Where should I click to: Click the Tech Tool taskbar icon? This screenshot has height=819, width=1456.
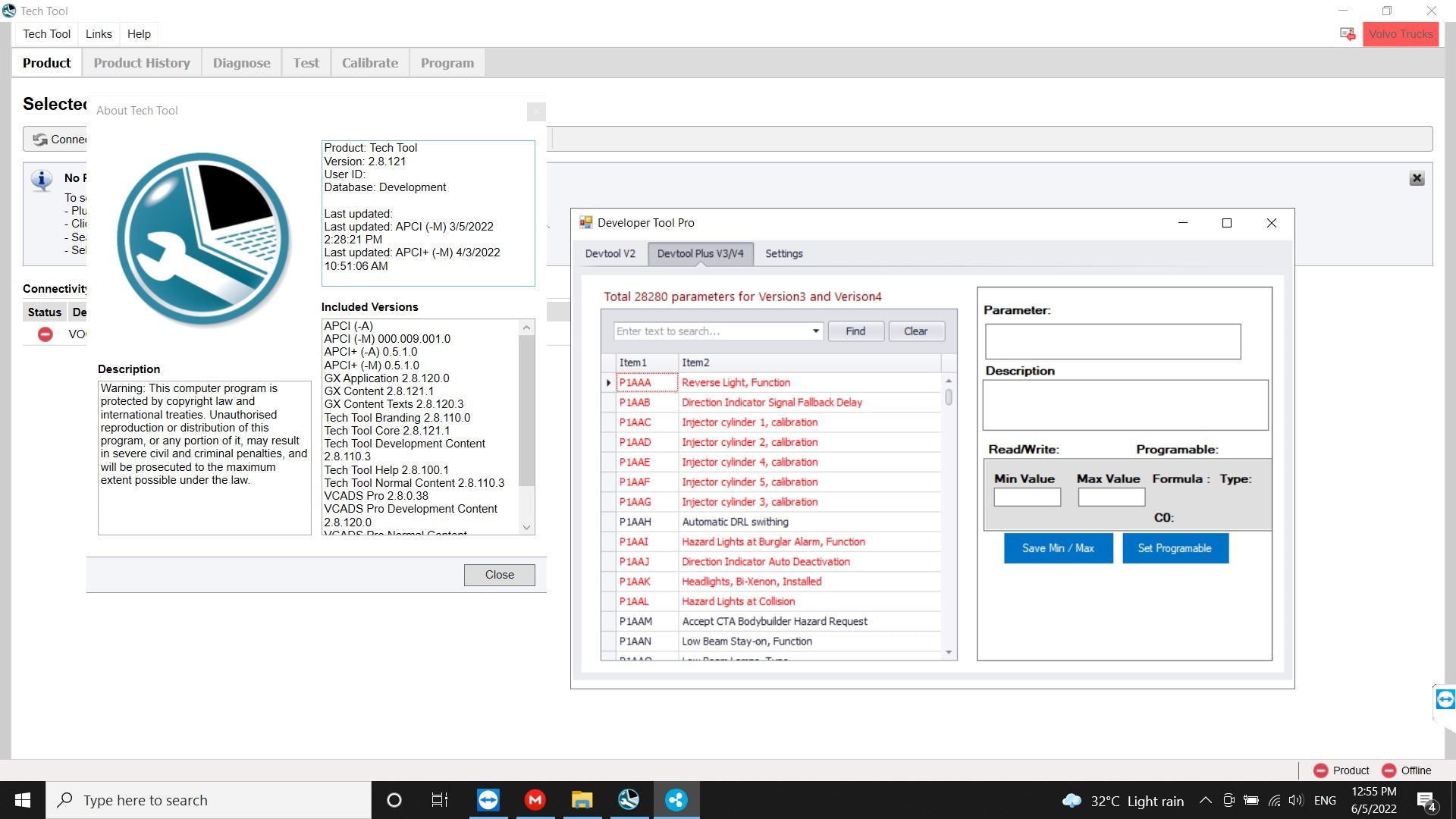coord(629,800)
